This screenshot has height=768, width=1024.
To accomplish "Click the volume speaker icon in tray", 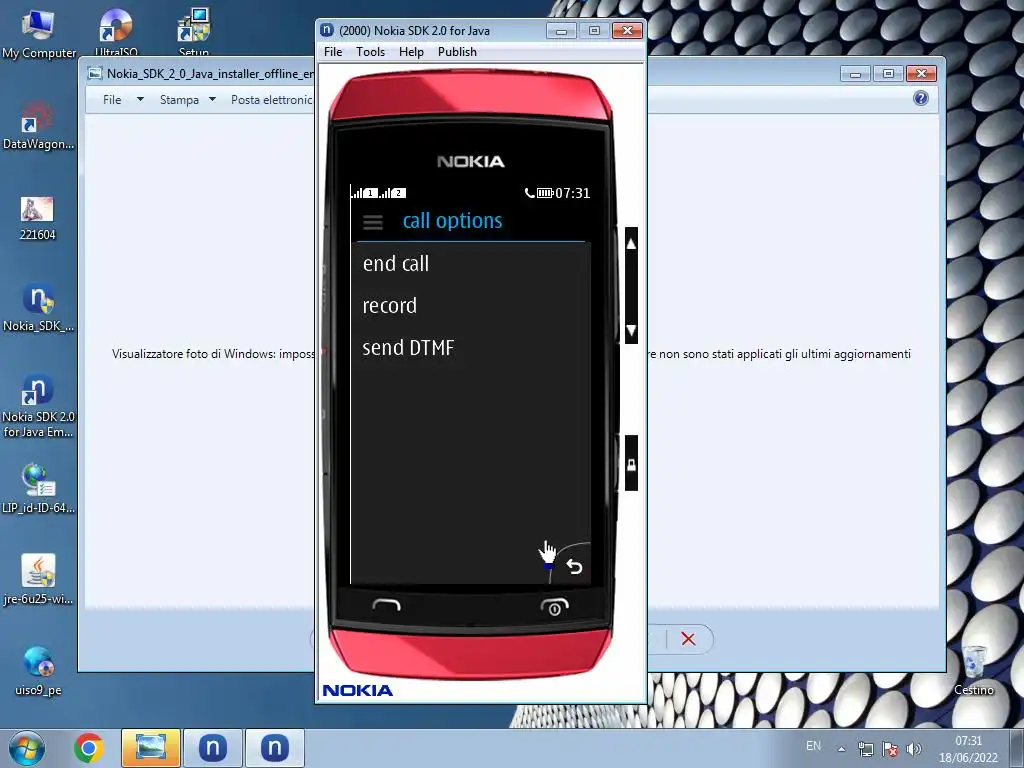I will point(914,749).
